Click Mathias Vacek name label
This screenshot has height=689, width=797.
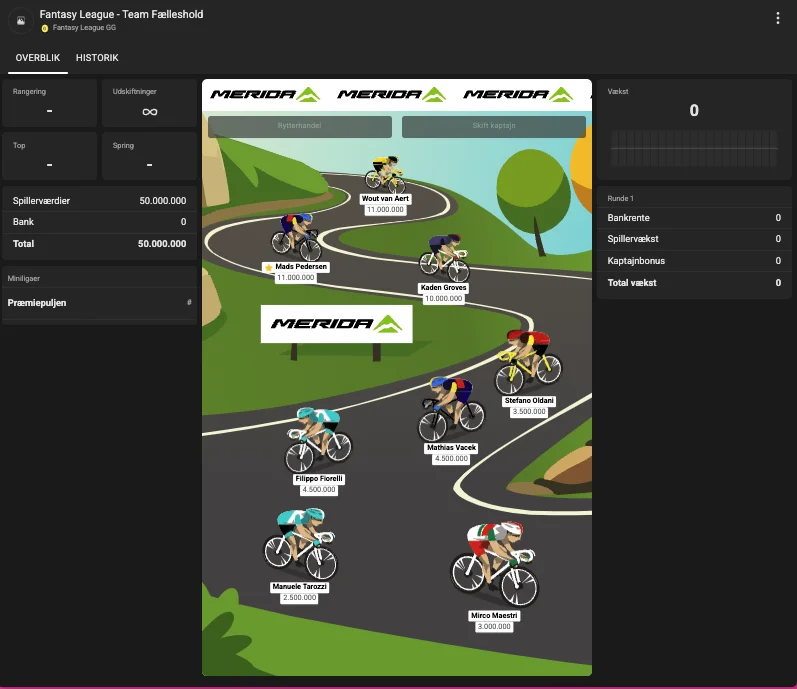(x=451, y=448)
